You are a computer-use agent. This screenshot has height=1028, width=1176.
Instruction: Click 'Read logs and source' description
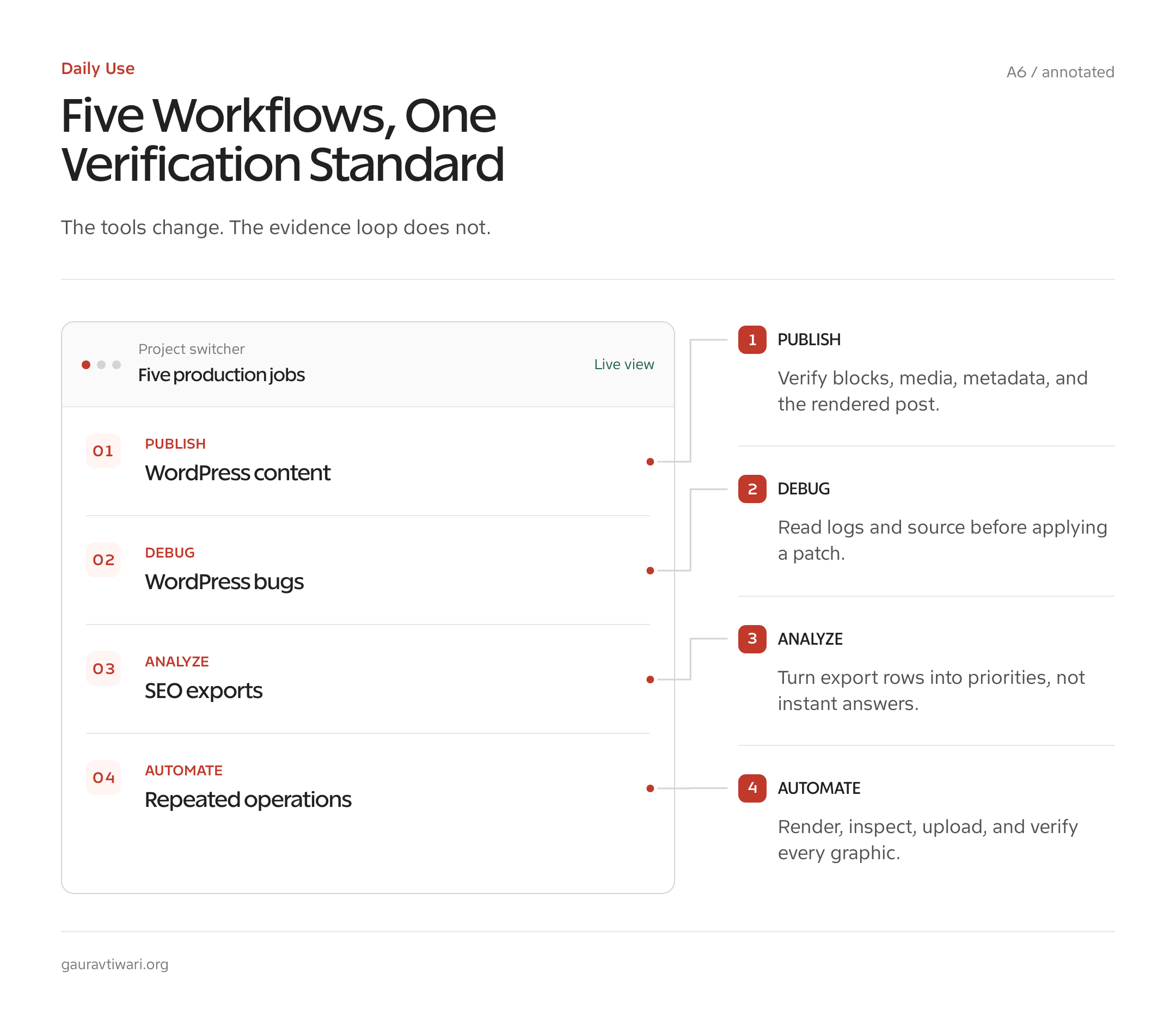(942, 540)
